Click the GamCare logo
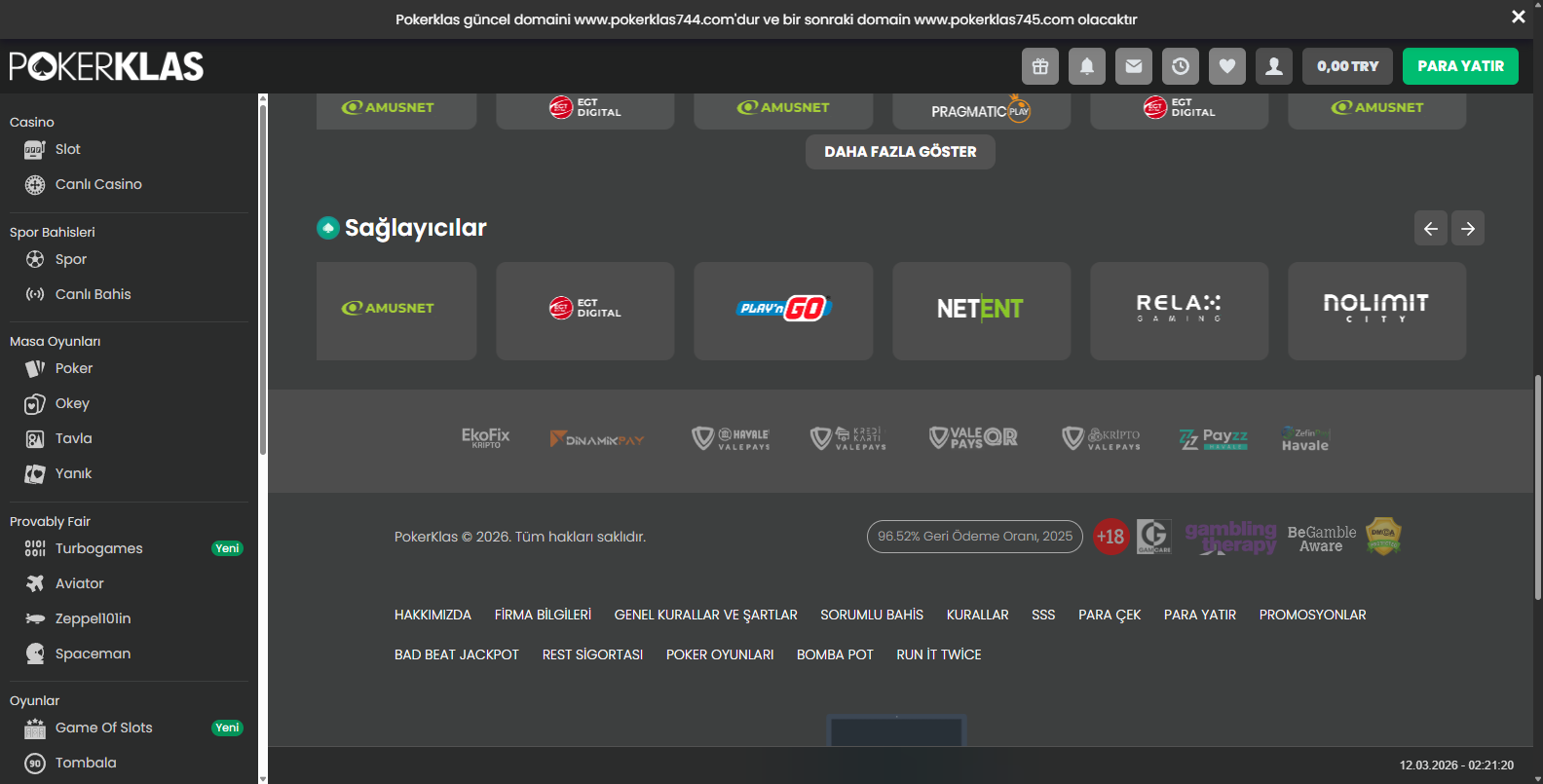Screen dimensions: 1543x784 1154,537
